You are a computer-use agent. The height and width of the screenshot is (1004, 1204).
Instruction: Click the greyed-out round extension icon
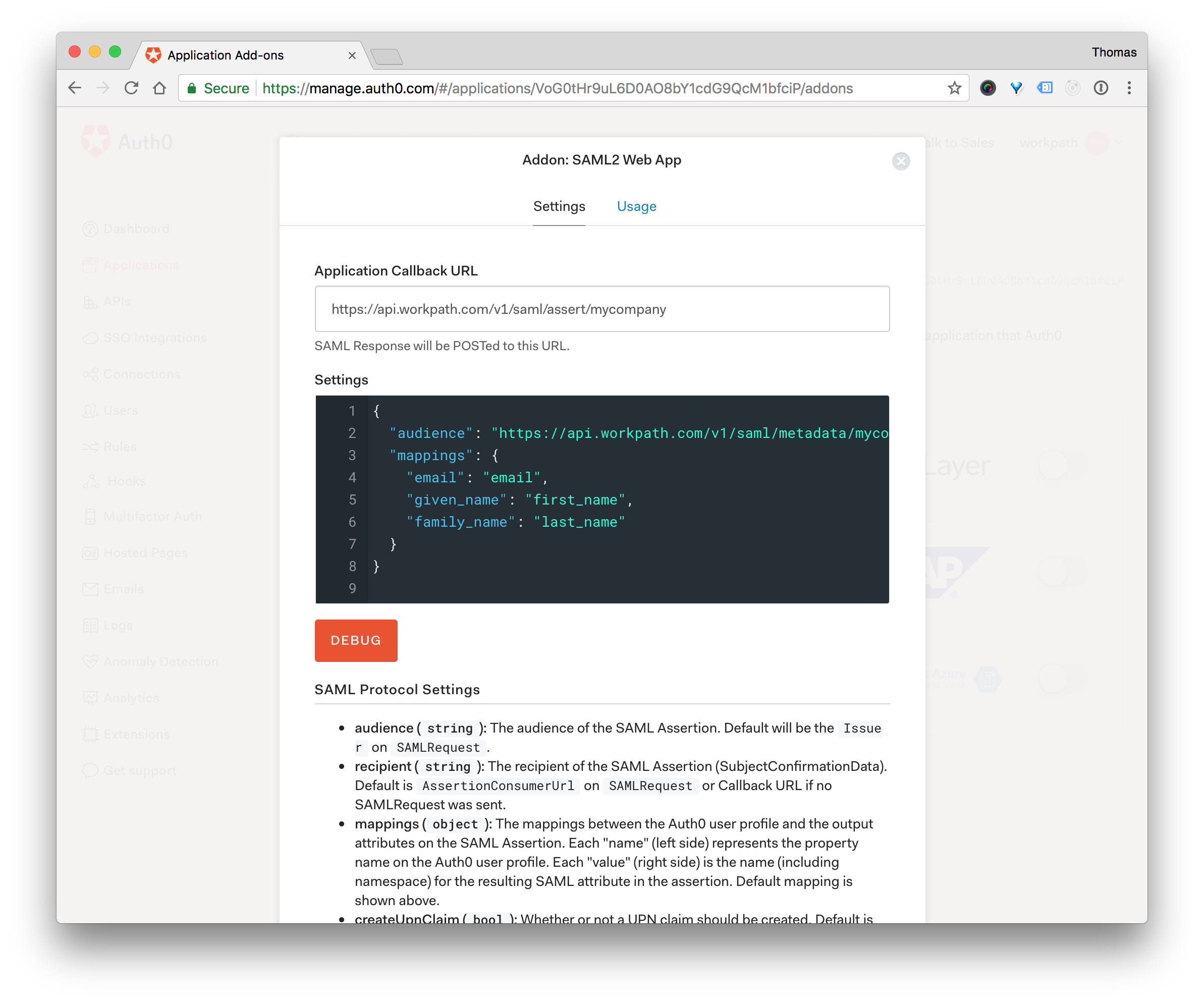point(1072,88)
